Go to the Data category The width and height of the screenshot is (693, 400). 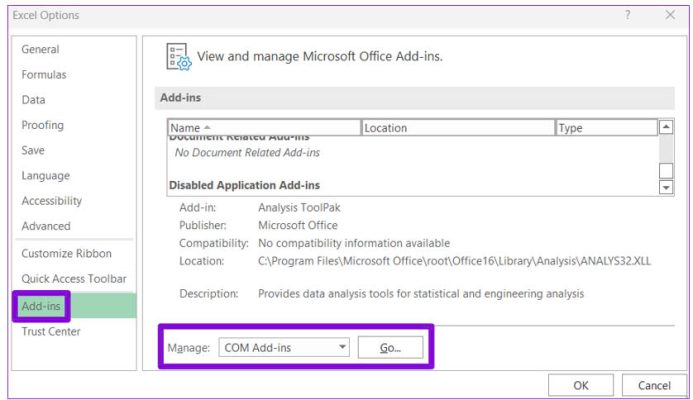pos(33,99)
